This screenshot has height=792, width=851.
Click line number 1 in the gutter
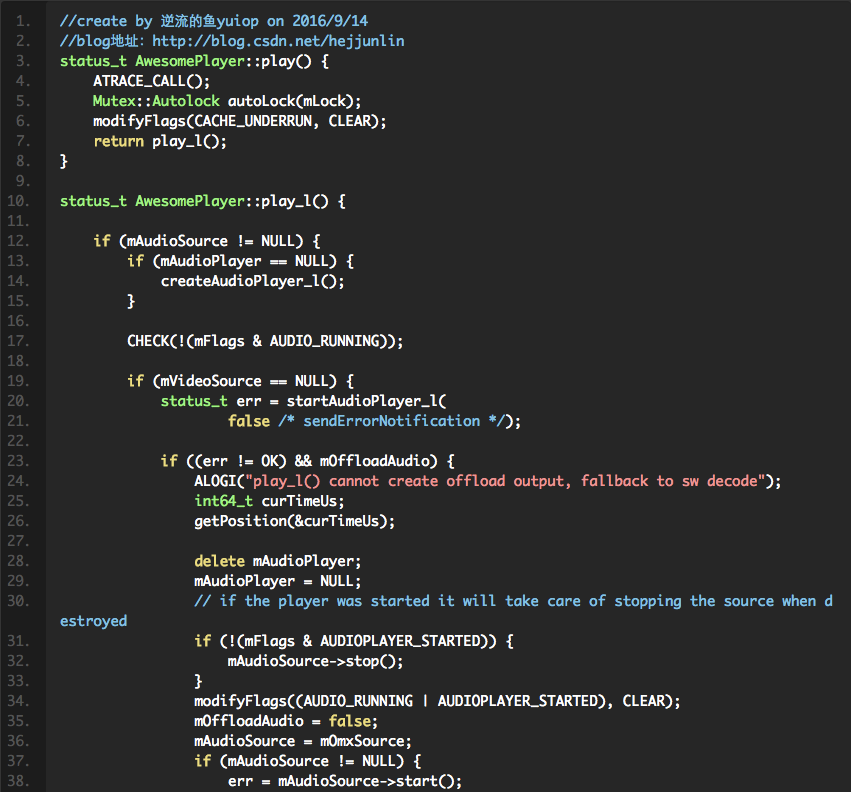click(23, 21)
